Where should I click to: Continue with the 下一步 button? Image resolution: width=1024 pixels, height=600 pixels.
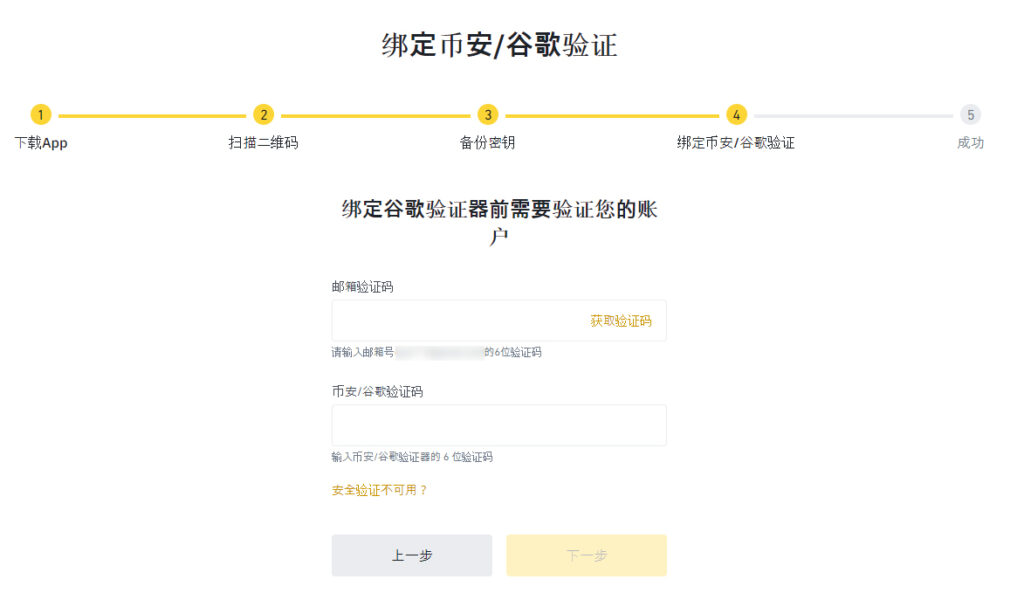[586, 556]
